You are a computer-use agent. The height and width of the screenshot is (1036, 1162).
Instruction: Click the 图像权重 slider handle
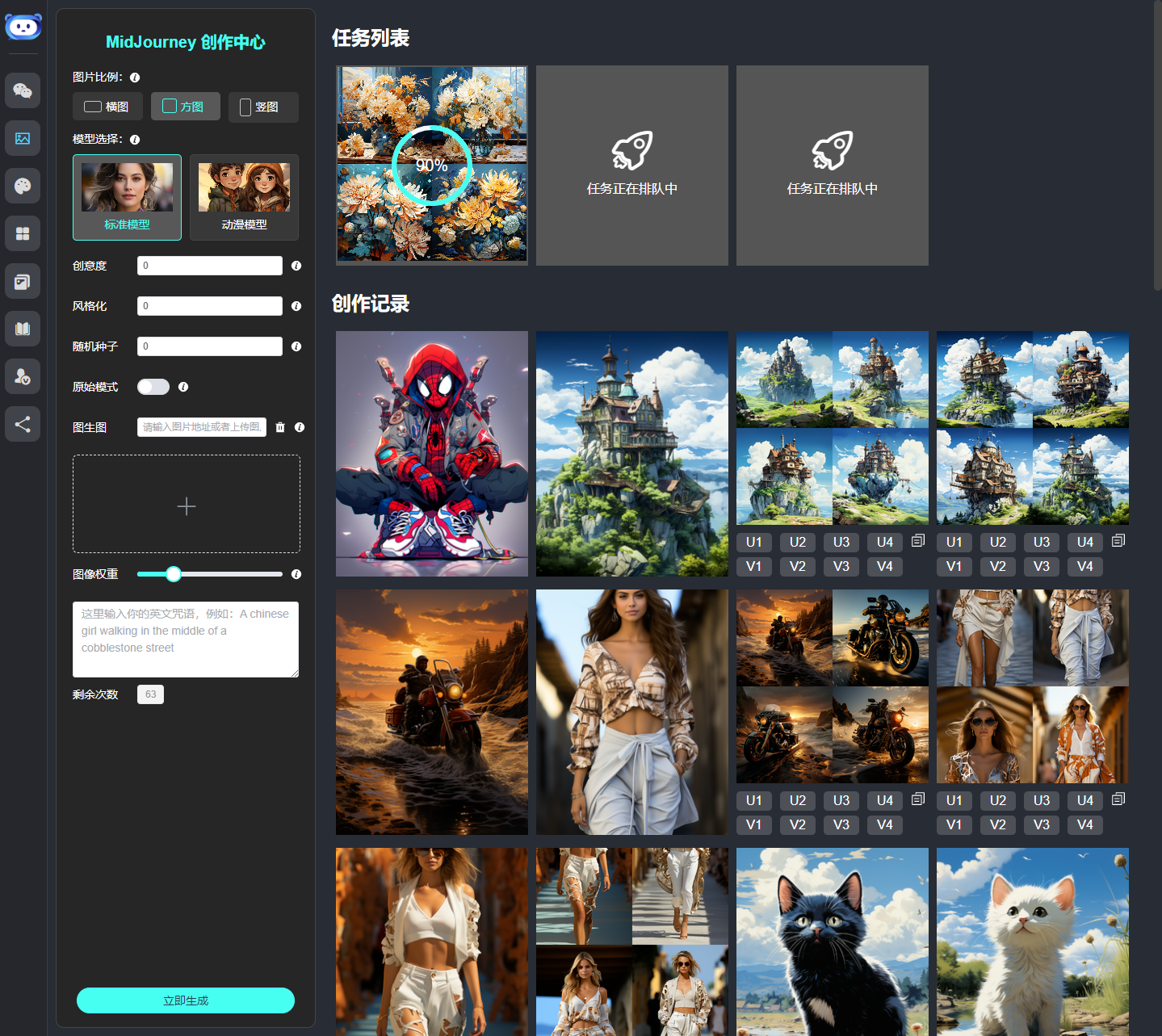coord(174,574)
